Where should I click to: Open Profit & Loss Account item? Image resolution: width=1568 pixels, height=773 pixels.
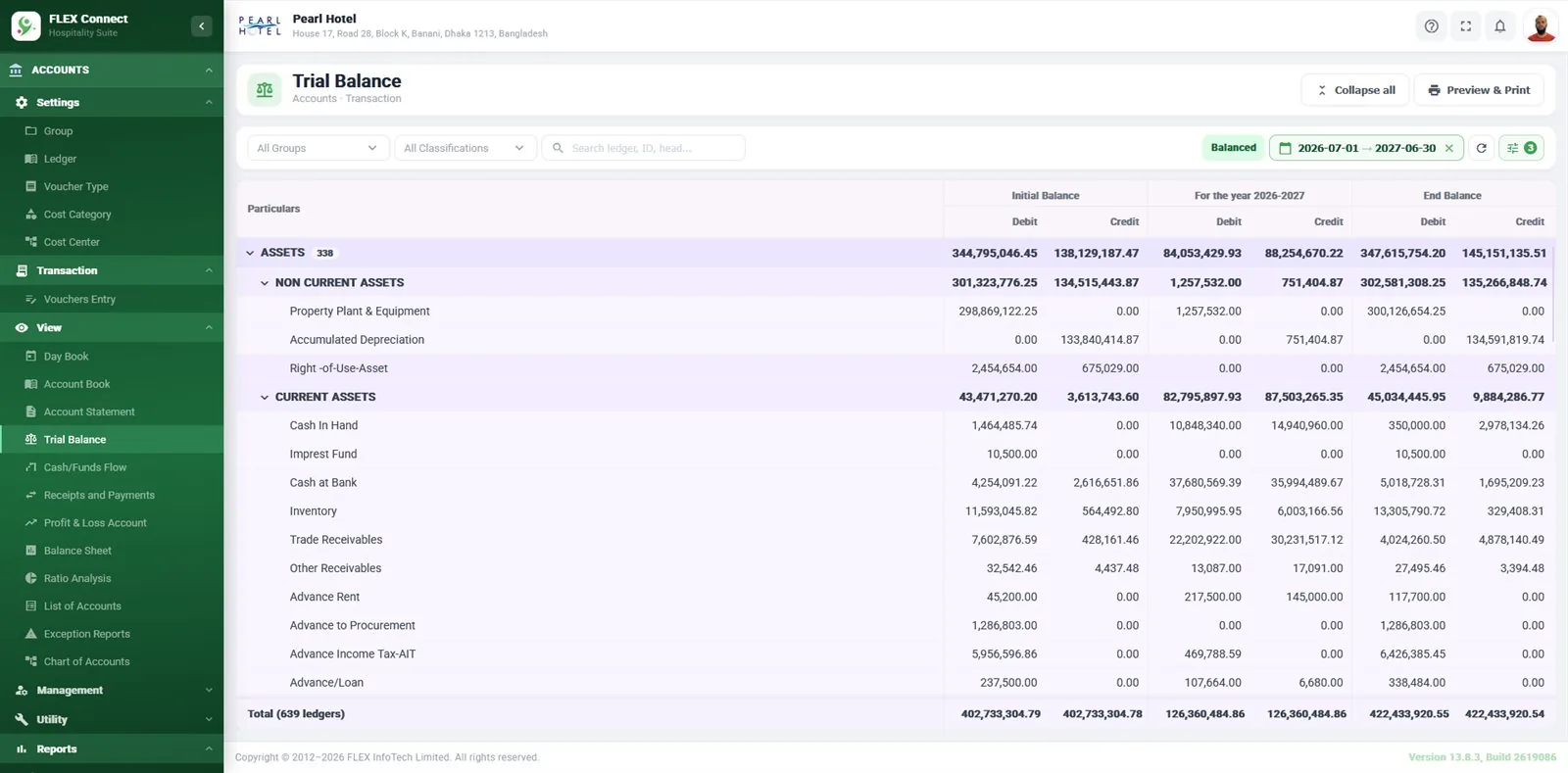112,523
